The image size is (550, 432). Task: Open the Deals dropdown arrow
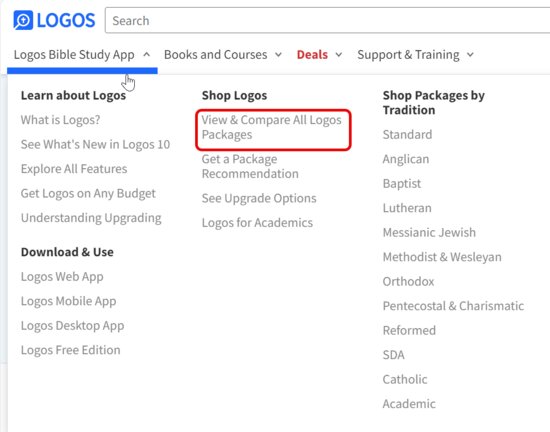click(338, 55)
